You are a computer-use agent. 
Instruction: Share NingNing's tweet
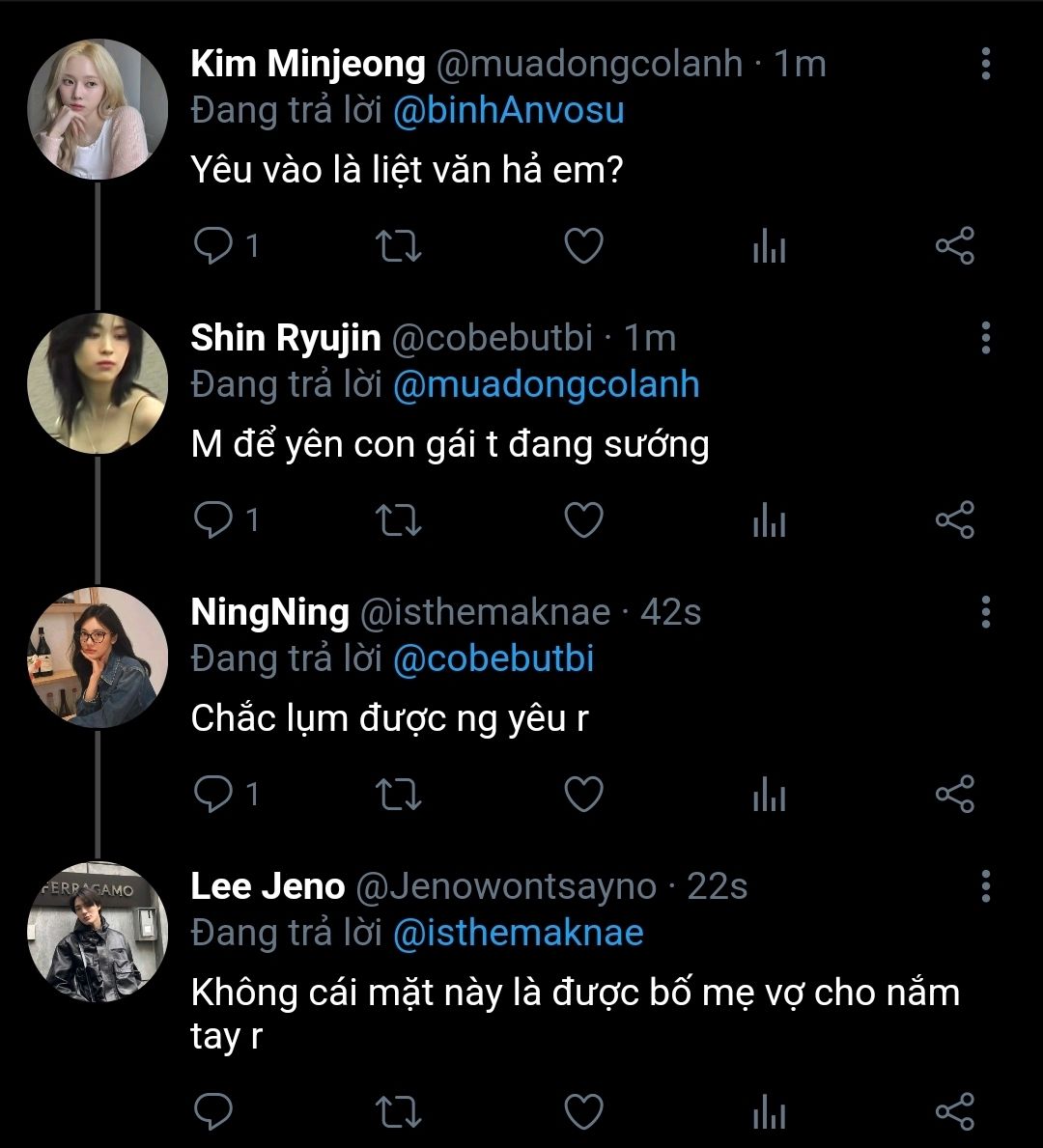click(x=955, y=795)
